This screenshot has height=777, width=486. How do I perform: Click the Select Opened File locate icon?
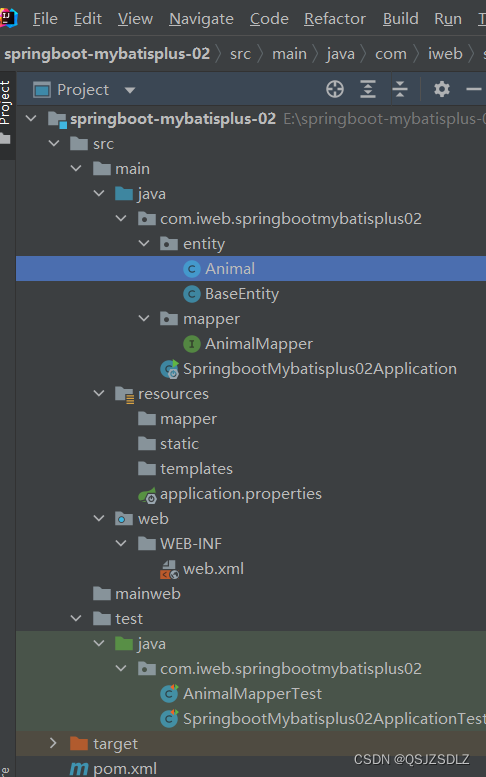point(335,89)
